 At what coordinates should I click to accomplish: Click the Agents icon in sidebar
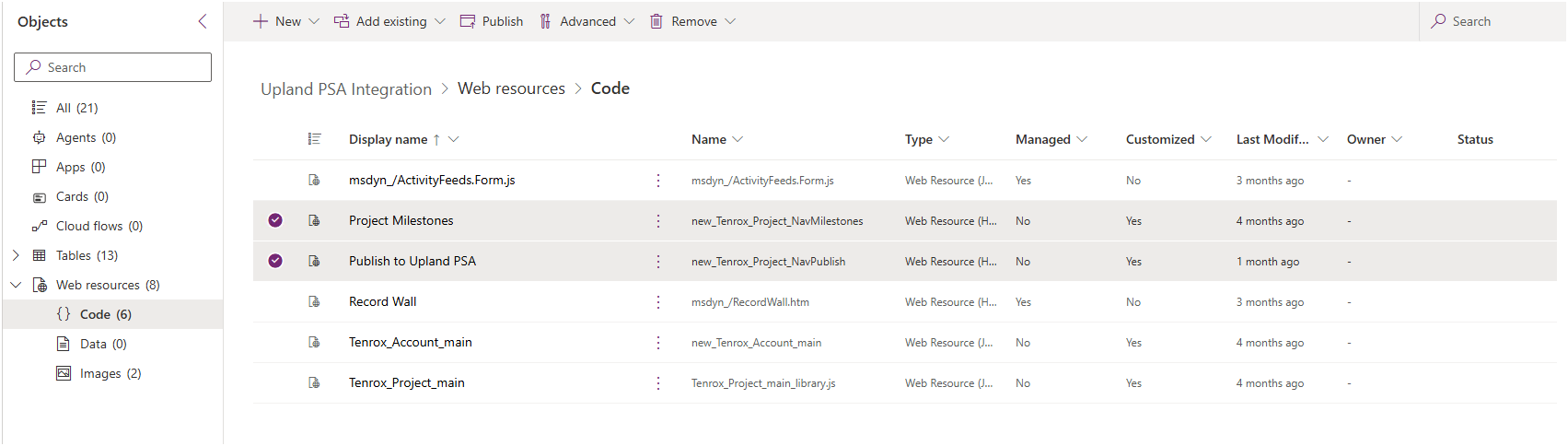point(39,137)
